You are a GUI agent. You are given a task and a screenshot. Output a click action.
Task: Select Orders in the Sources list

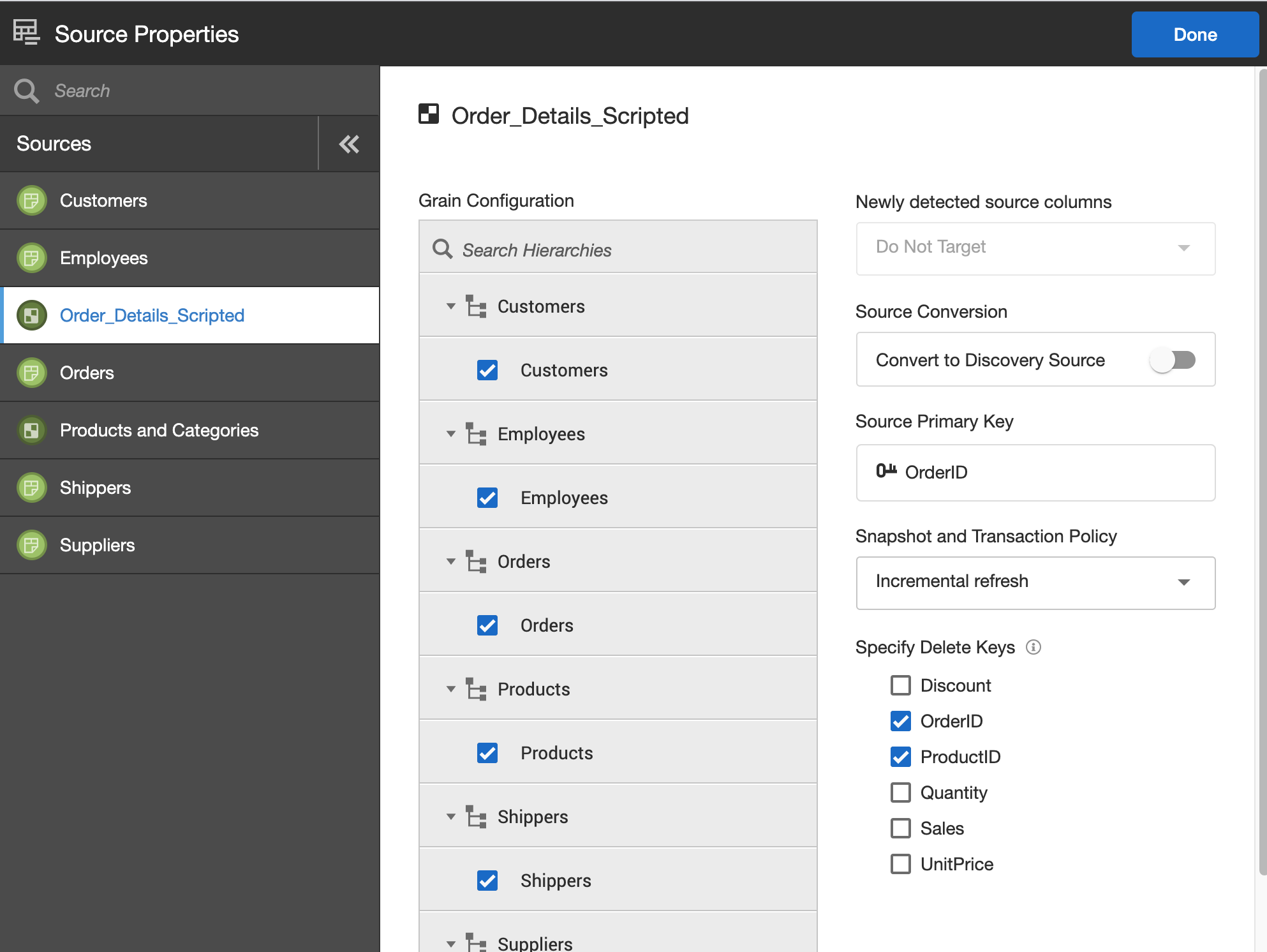tap(87, 373)
